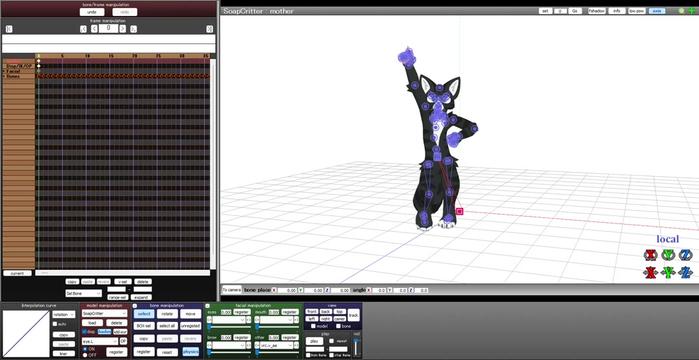Go to previous keyframe arrow button
This screenshot has height=360, width=699.
click(x=83, y=29)
